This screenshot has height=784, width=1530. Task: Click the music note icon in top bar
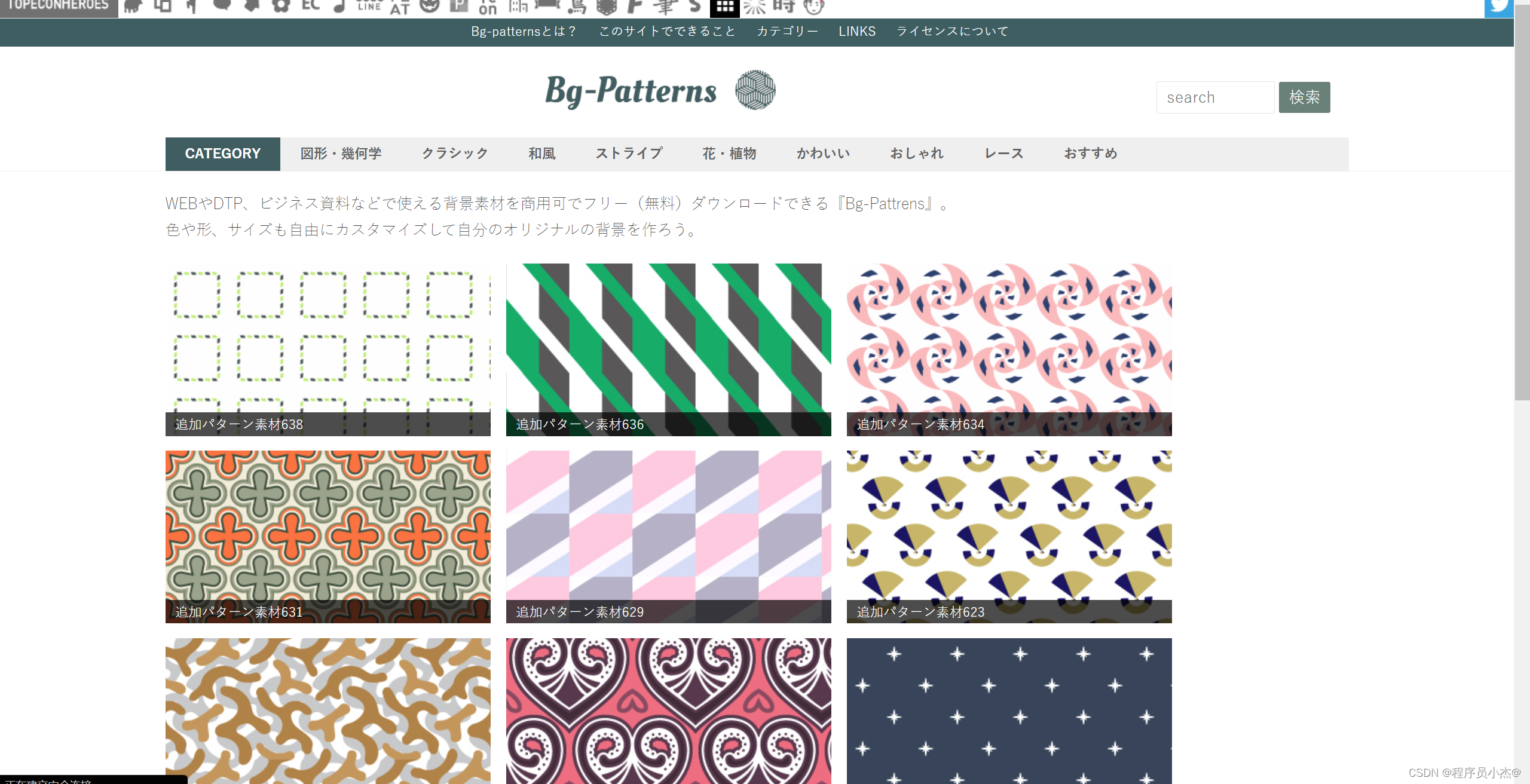click(339, 6)
